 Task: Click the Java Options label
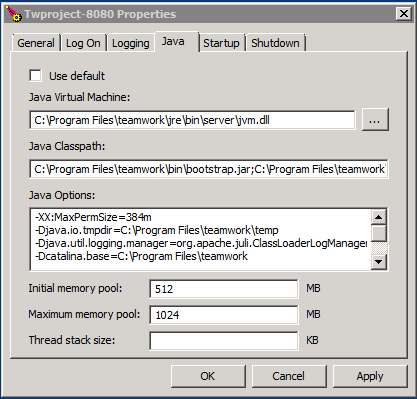click(x=62, y=195)
